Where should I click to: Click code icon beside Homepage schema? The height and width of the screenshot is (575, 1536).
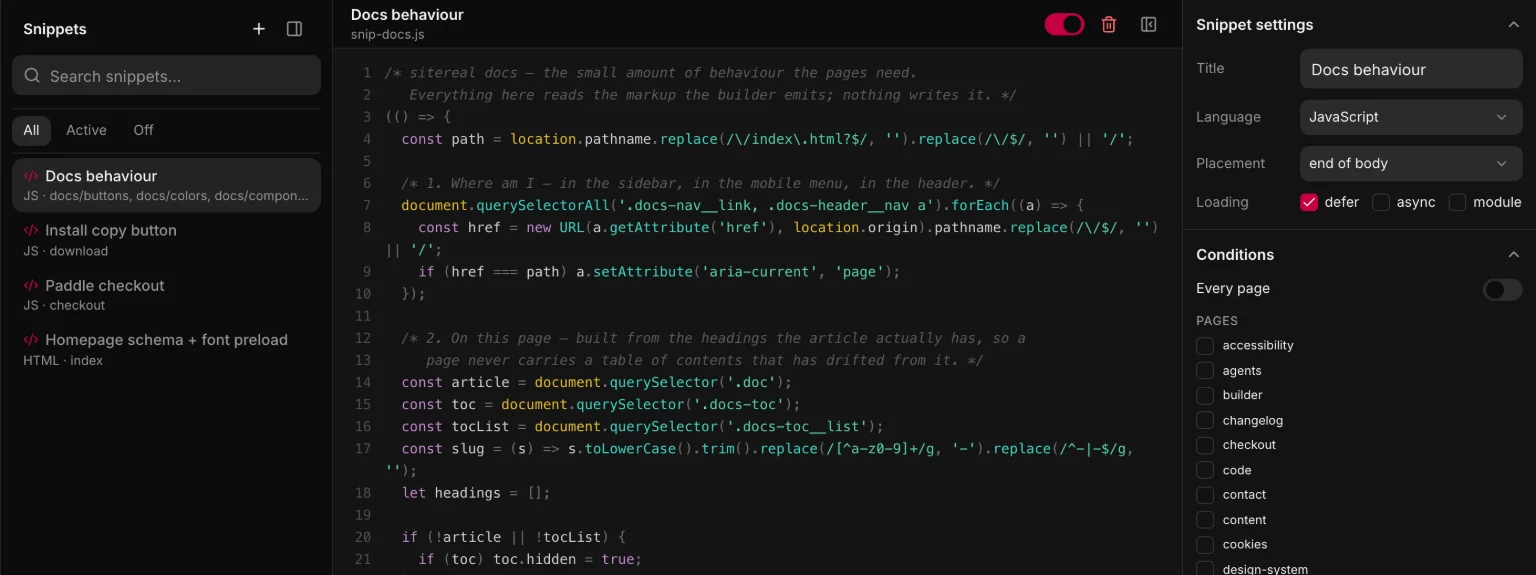tap(31, 340)
